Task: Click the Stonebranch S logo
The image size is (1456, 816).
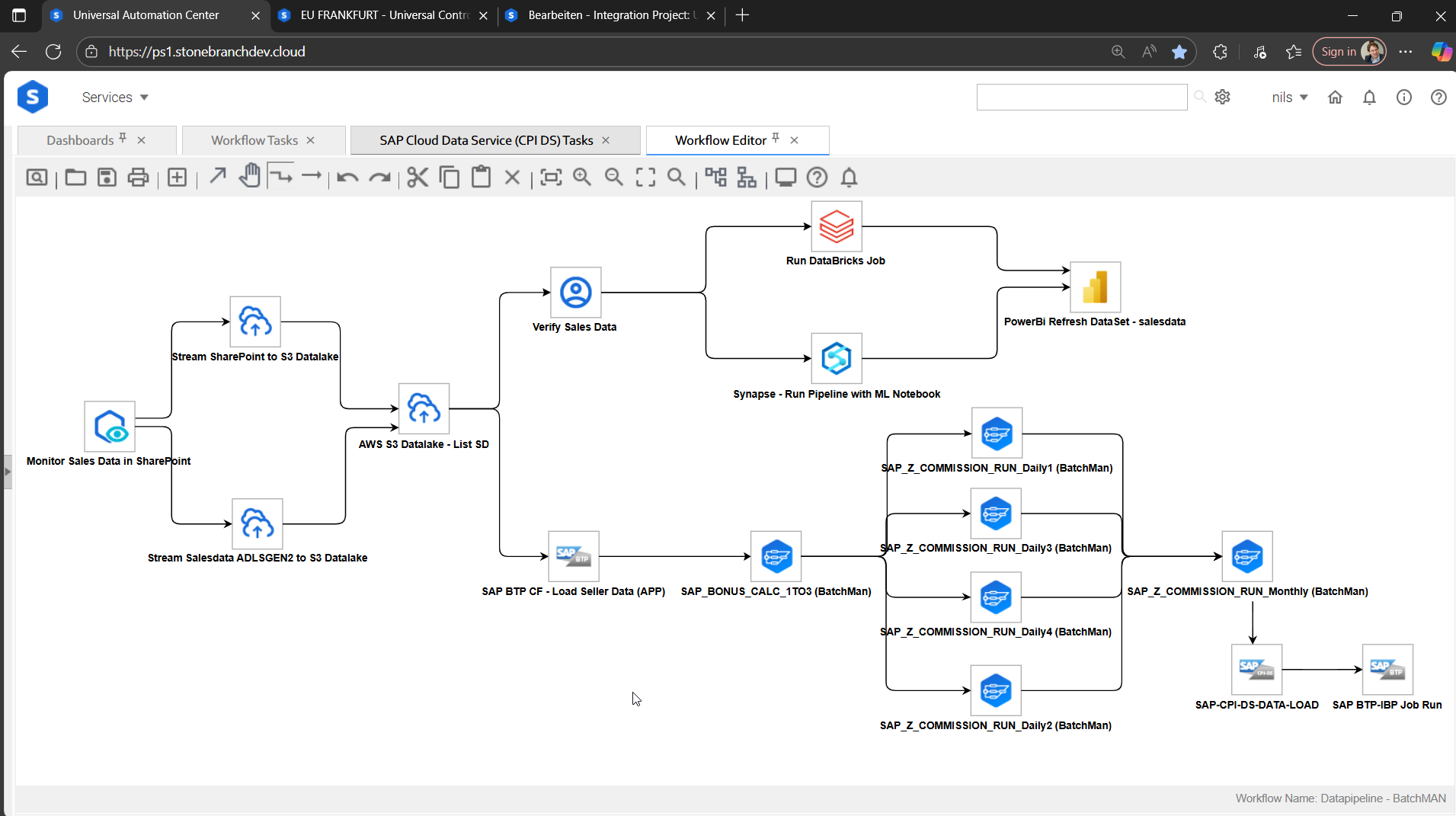Action: point(33,97)
